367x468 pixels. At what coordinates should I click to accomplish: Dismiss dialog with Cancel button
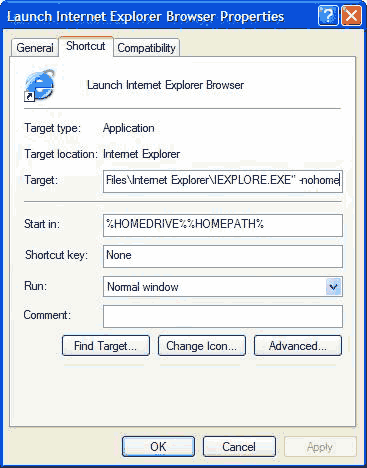(x=239, y=446)
